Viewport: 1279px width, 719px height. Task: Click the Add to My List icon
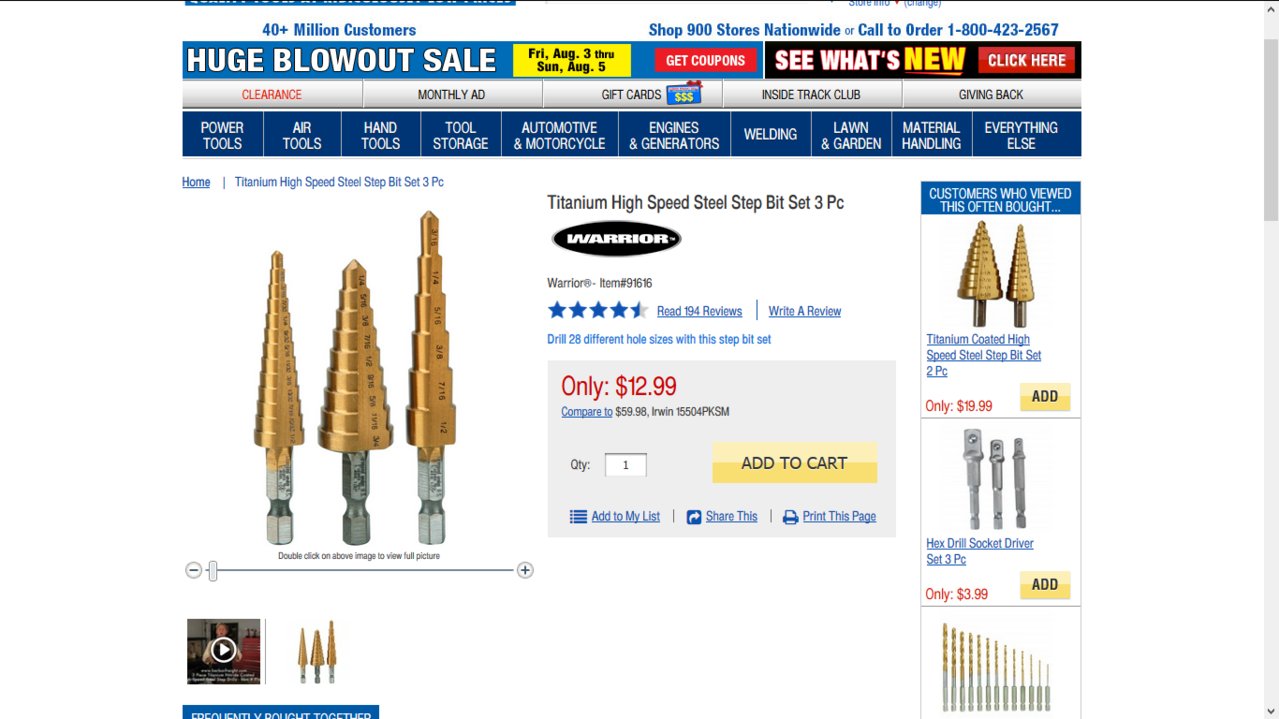point(578,517)
